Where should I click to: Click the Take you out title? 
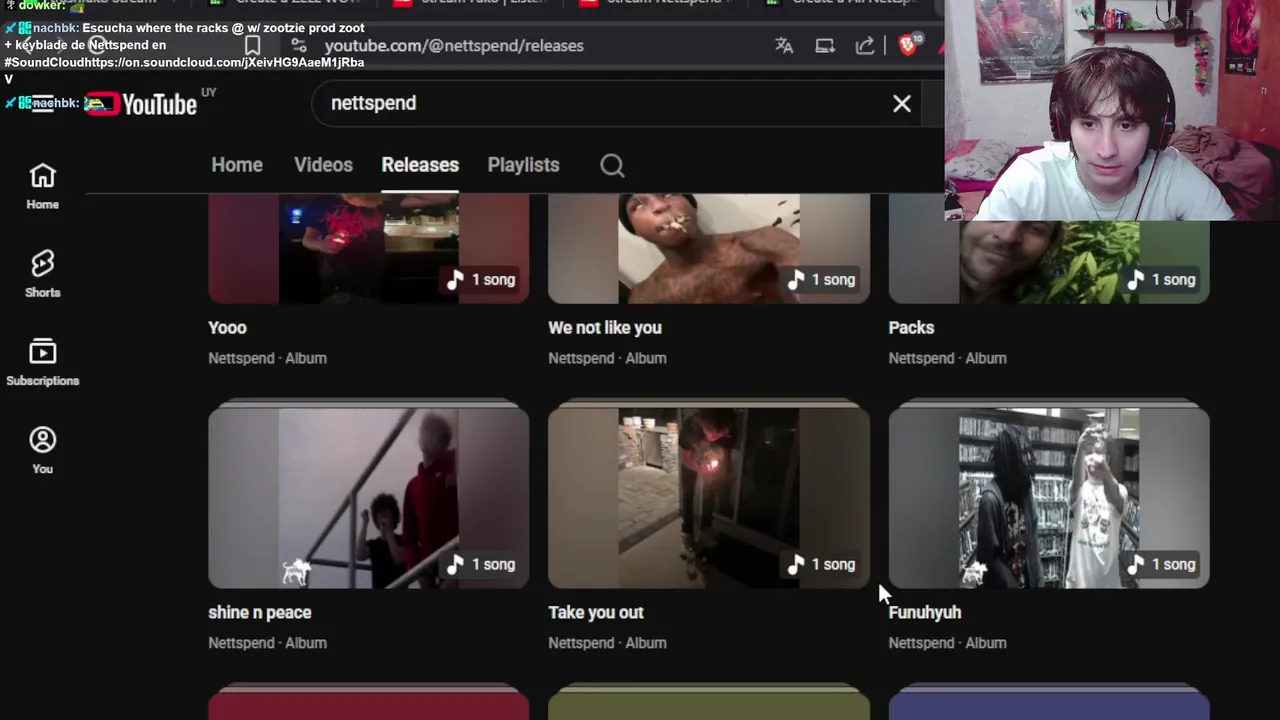coord(596,612)
